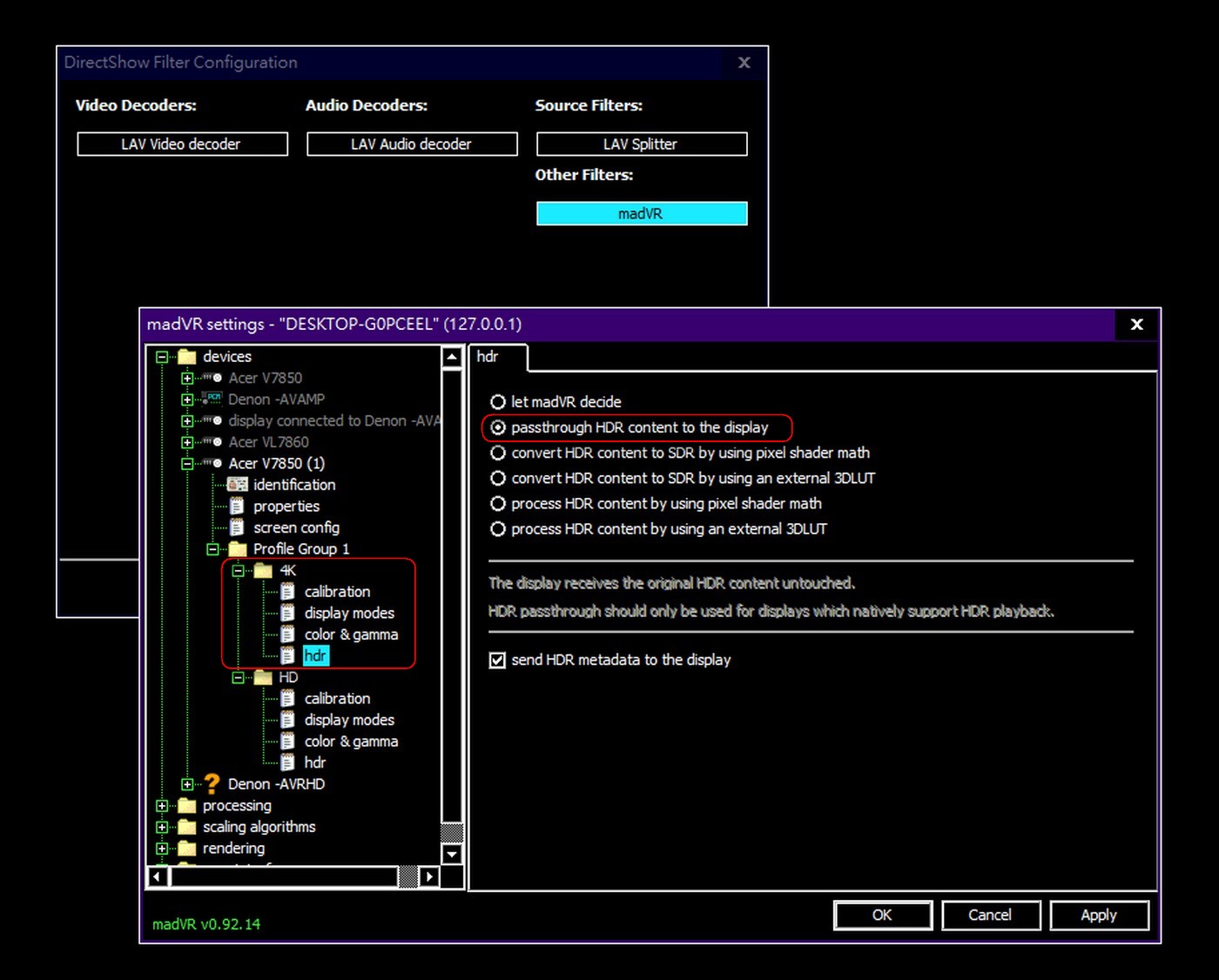Click the tree scrollbar down arrow
The image size is (1219, 980).
(452, 854)
